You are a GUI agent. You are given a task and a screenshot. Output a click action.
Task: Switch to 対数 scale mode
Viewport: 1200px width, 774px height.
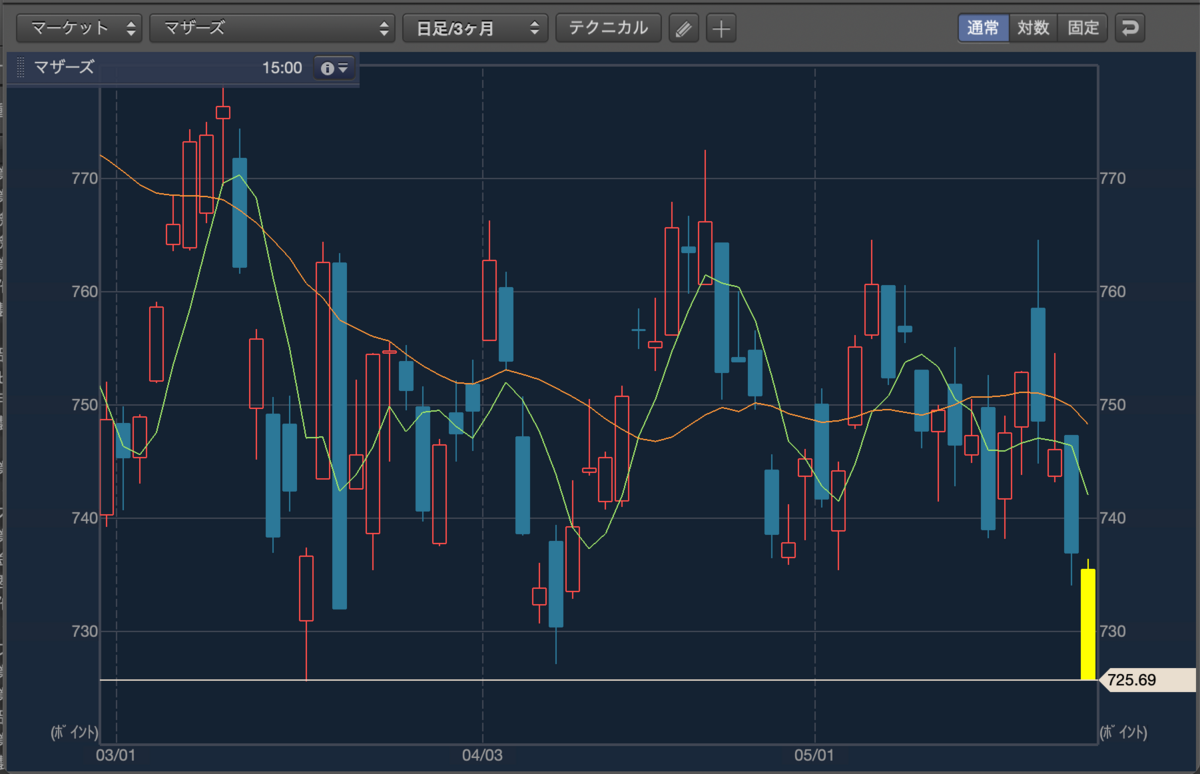[1033, 28]
